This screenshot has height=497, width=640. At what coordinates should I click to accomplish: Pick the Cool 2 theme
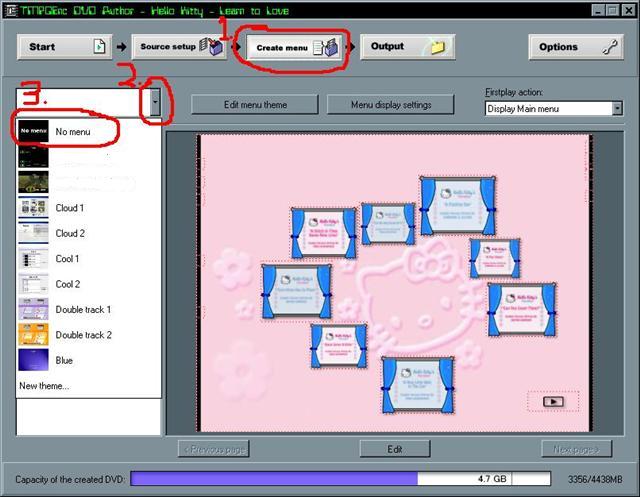click(89, 284)
